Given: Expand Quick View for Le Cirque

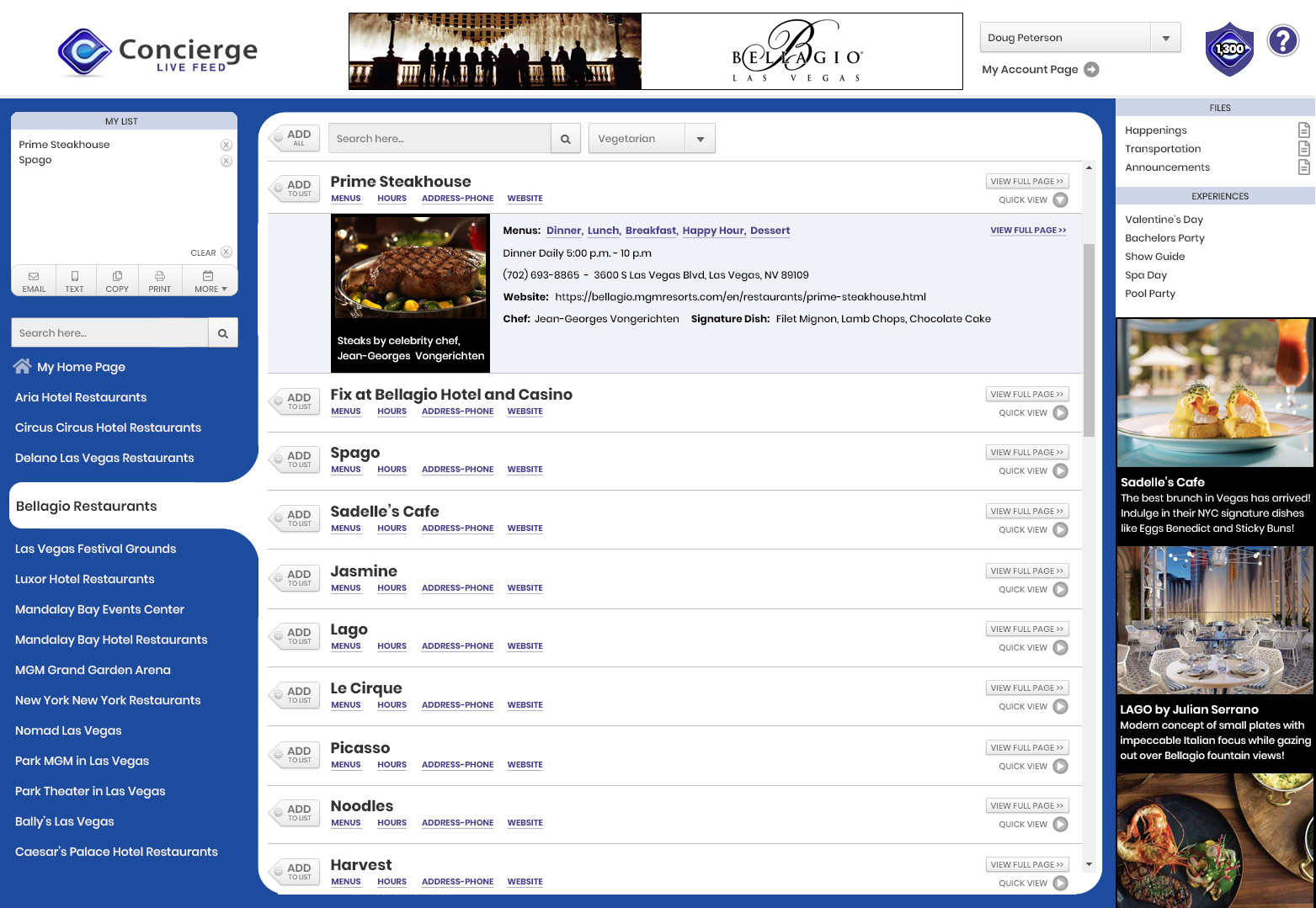Looking at the screenshot, I should coord(1061,707).
